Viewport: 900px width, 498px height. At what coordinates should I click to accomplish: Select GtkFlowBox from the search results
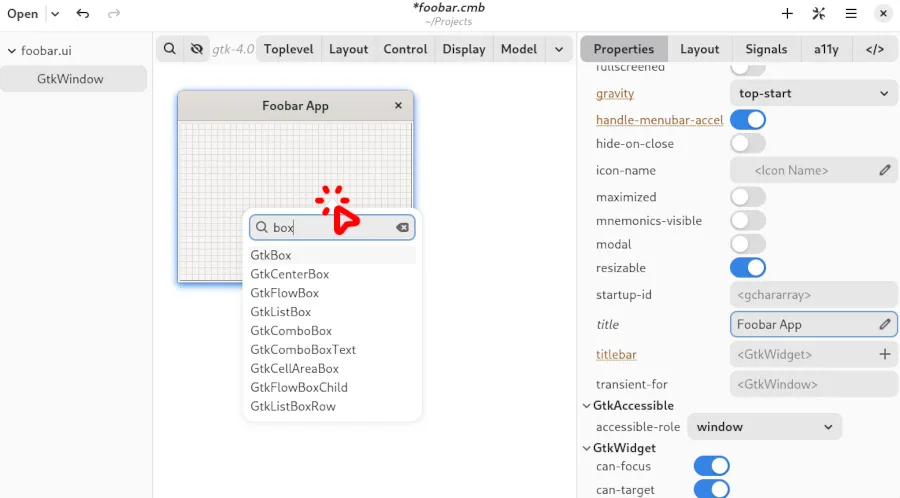[285, 293]
